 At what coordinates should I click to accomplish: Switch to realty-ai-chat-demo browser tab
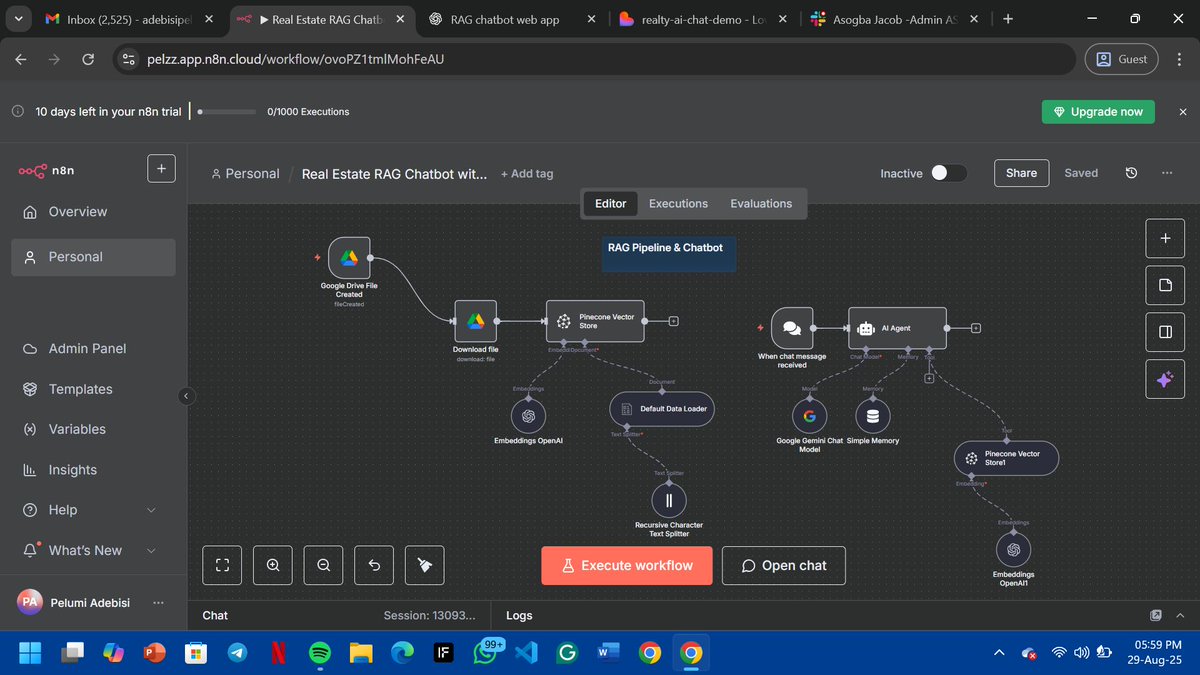pos(703,19)
